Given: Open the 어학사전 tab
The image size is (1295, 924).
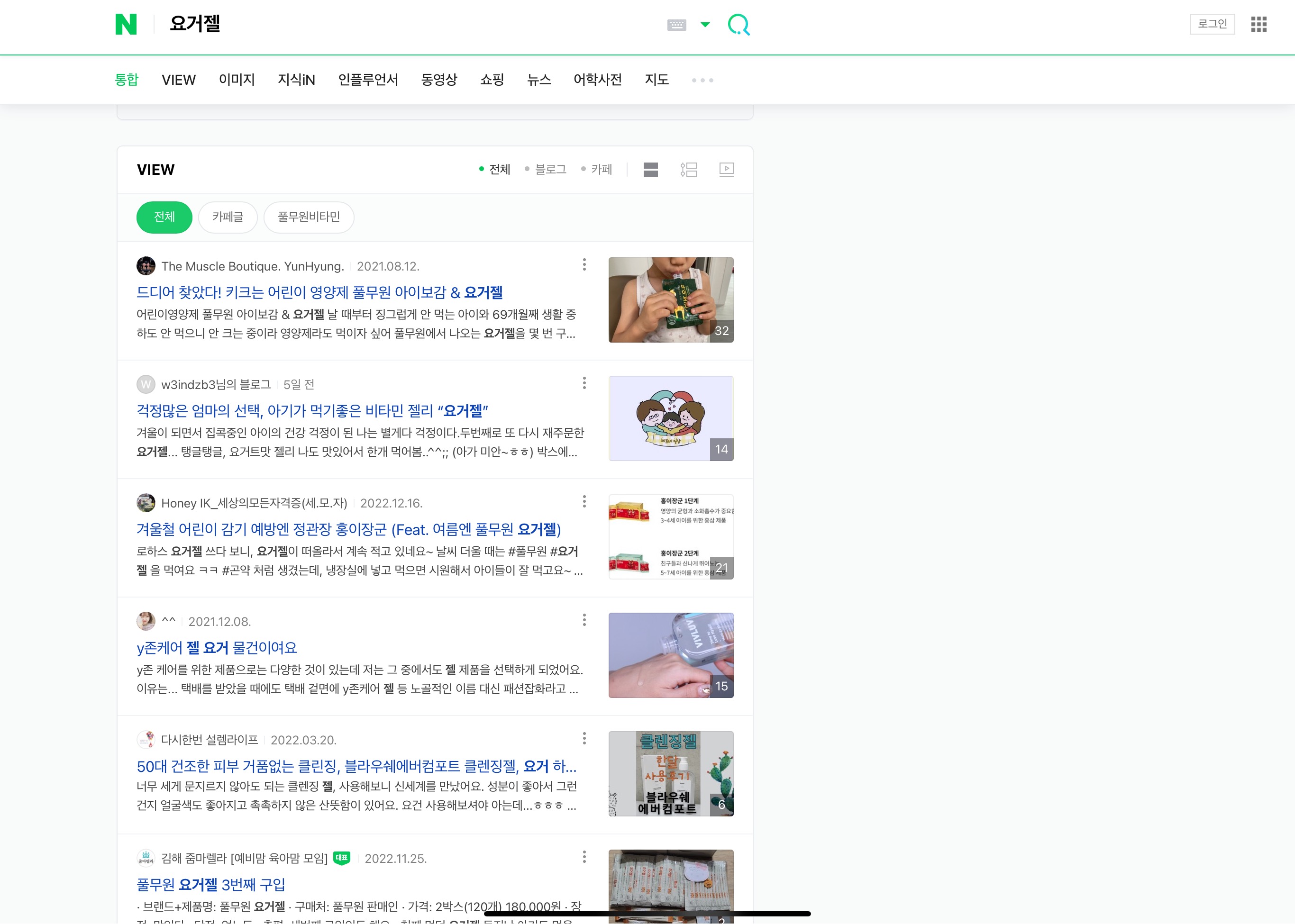Looking at the screenshot, I should [x=597, y=80].
